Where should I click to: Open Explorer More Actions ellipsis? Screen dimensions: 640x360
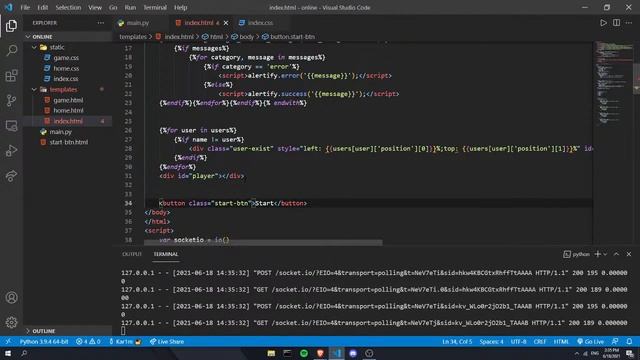[x=100, y=23]
